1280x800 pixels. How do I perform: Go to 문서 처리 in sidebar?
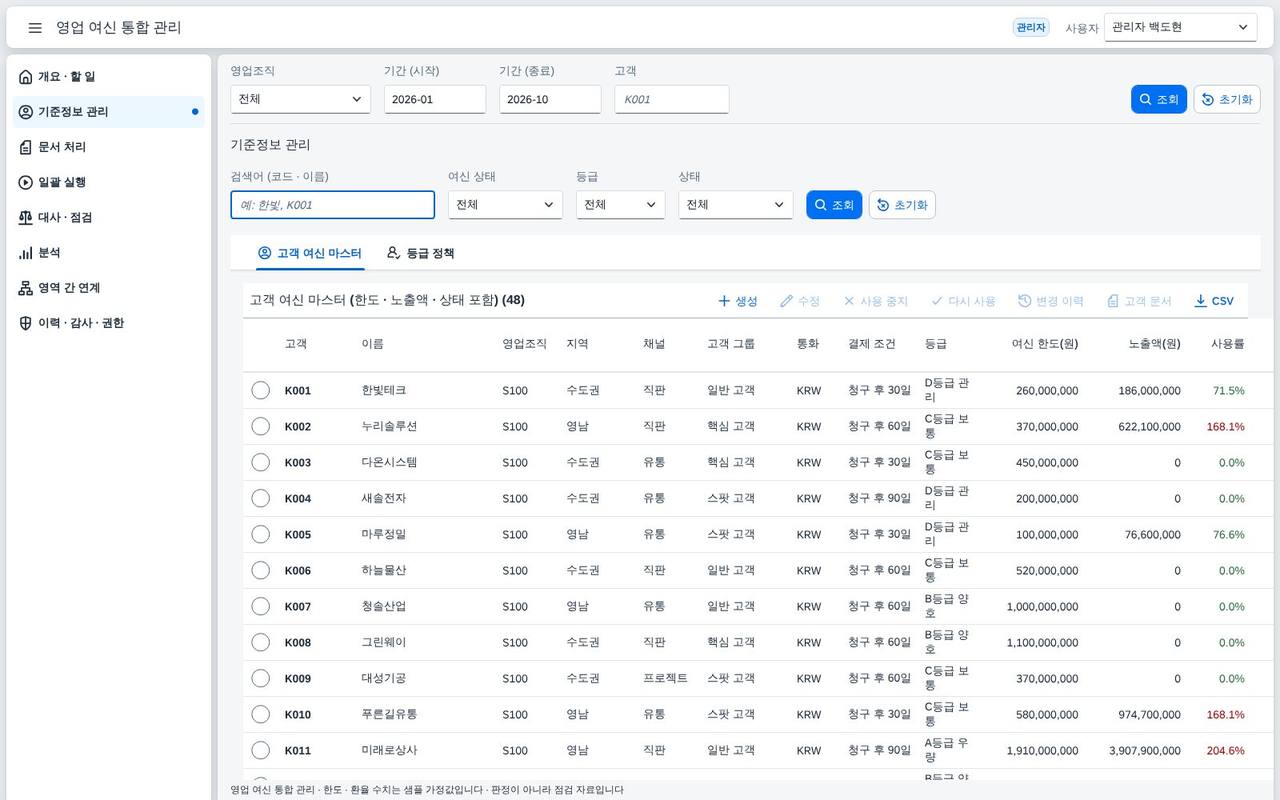tap(110, 147)
